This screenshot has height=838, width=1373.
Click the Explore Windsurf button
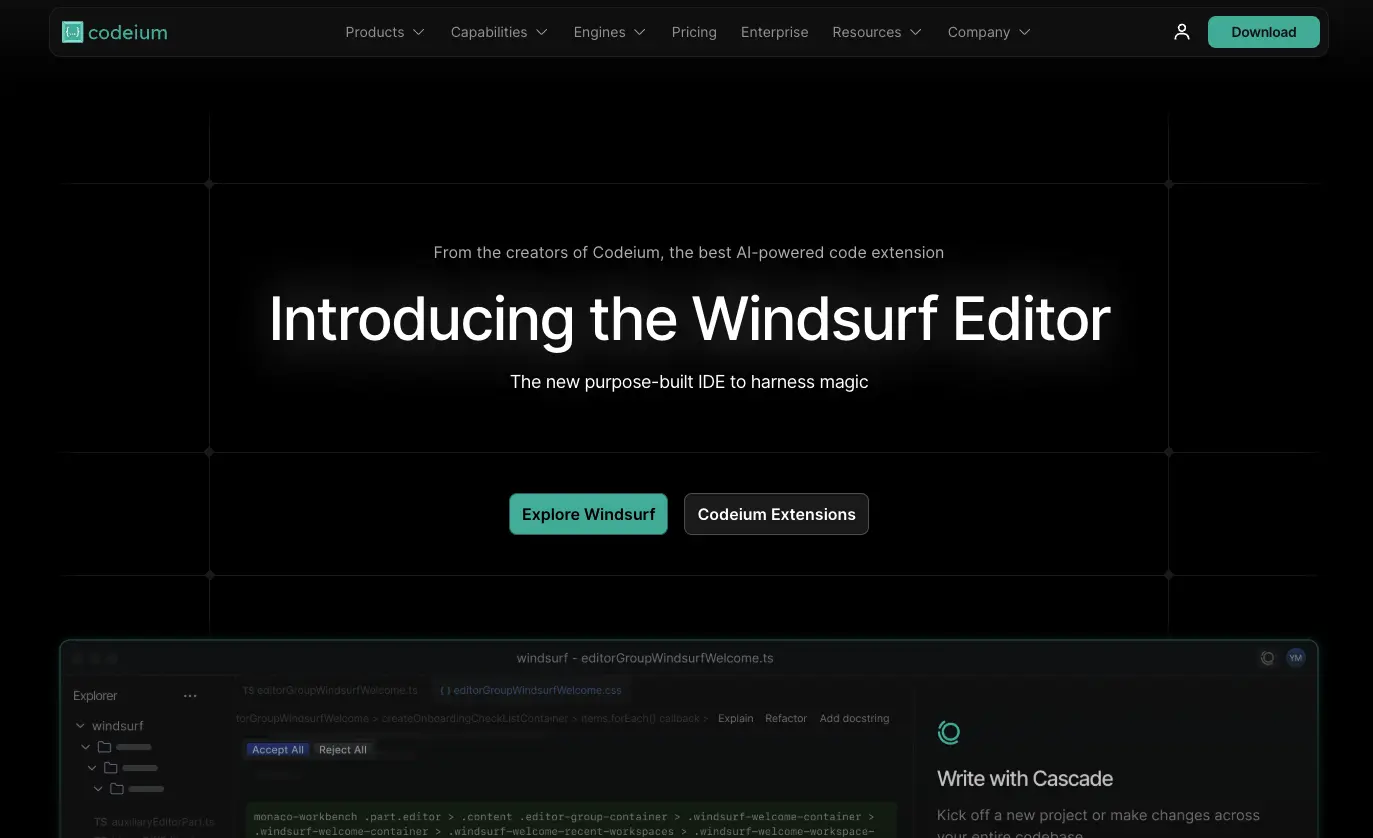click(588, 514)
